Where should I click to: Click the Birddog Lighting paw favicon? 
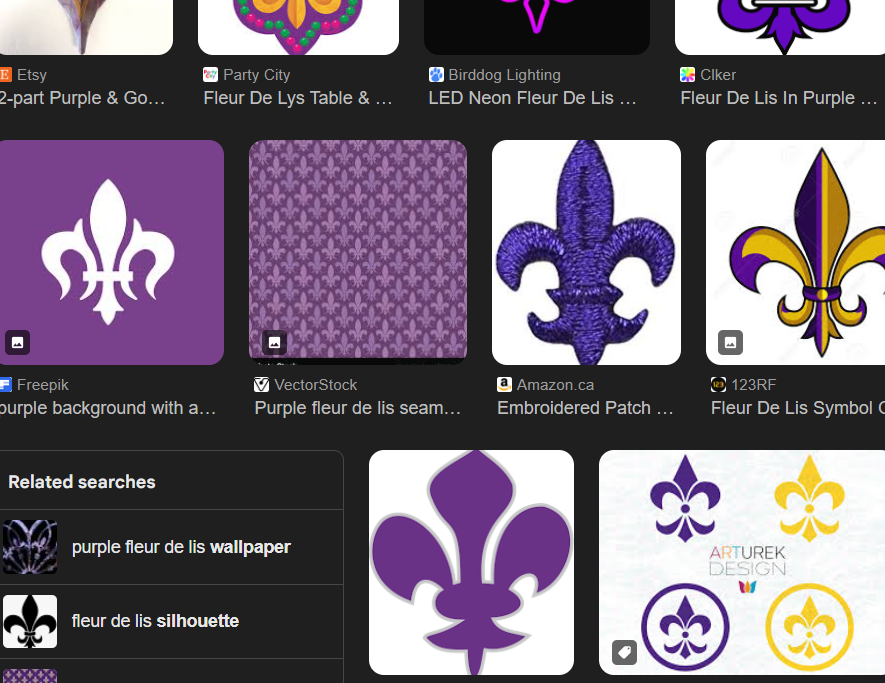coord(436,75)
